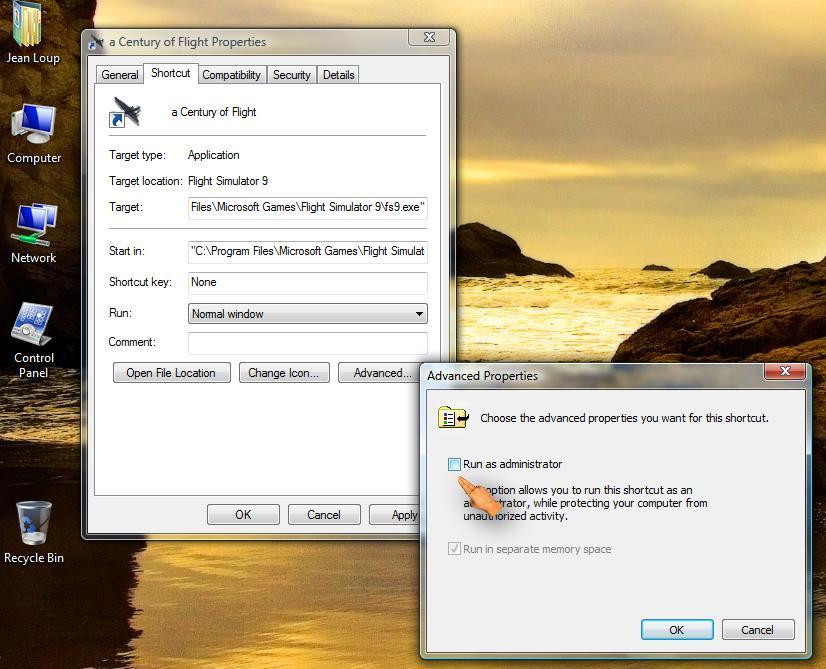The image size is (826, 669).
Task: Open the Jean Loup user folder icon
Action: click(33, 32)
